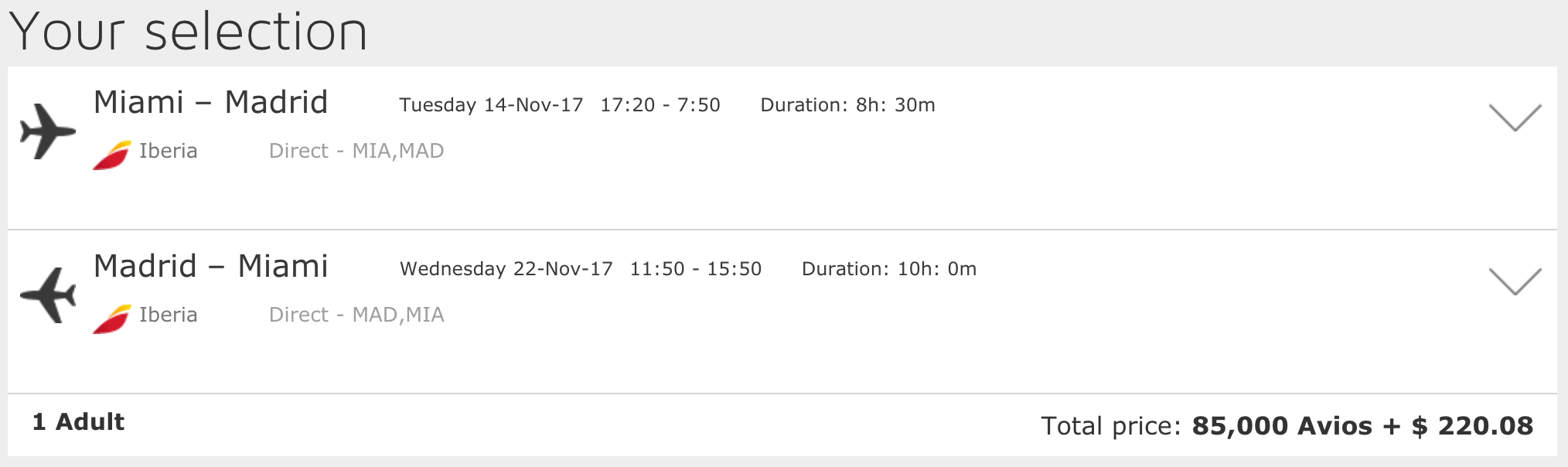Click the Duration 10h 0m text
Image resolution: width=1568 pixels, height=467 pixels.
(889, 269)
